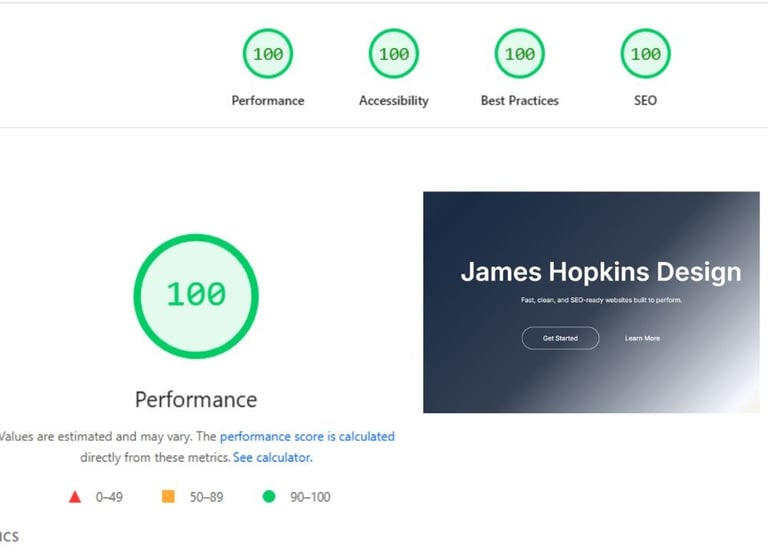Click the '90–100' legend text
The image size is (768, 553).
click(310, 497)
